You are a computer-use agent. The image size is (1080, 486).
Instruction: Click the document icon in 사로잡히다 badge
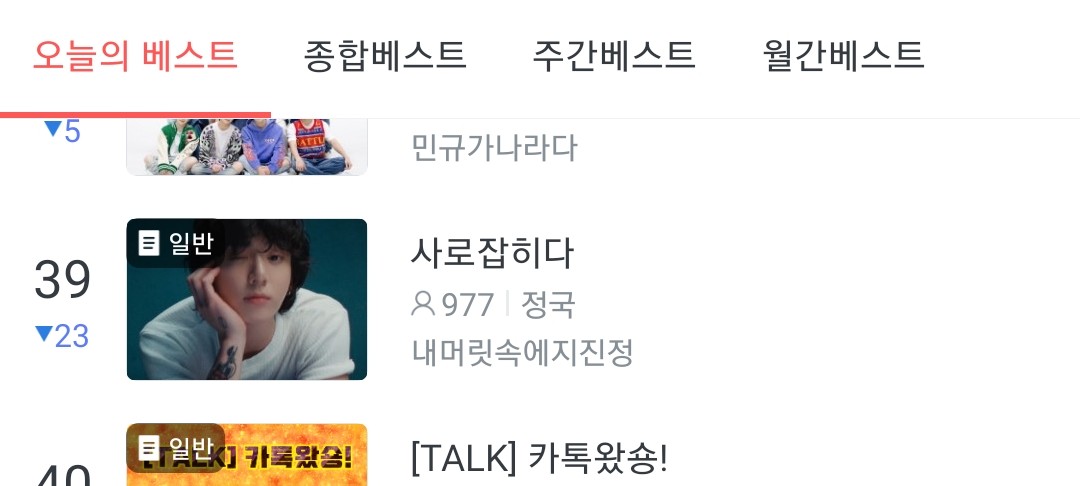click(x=149, y=243)
